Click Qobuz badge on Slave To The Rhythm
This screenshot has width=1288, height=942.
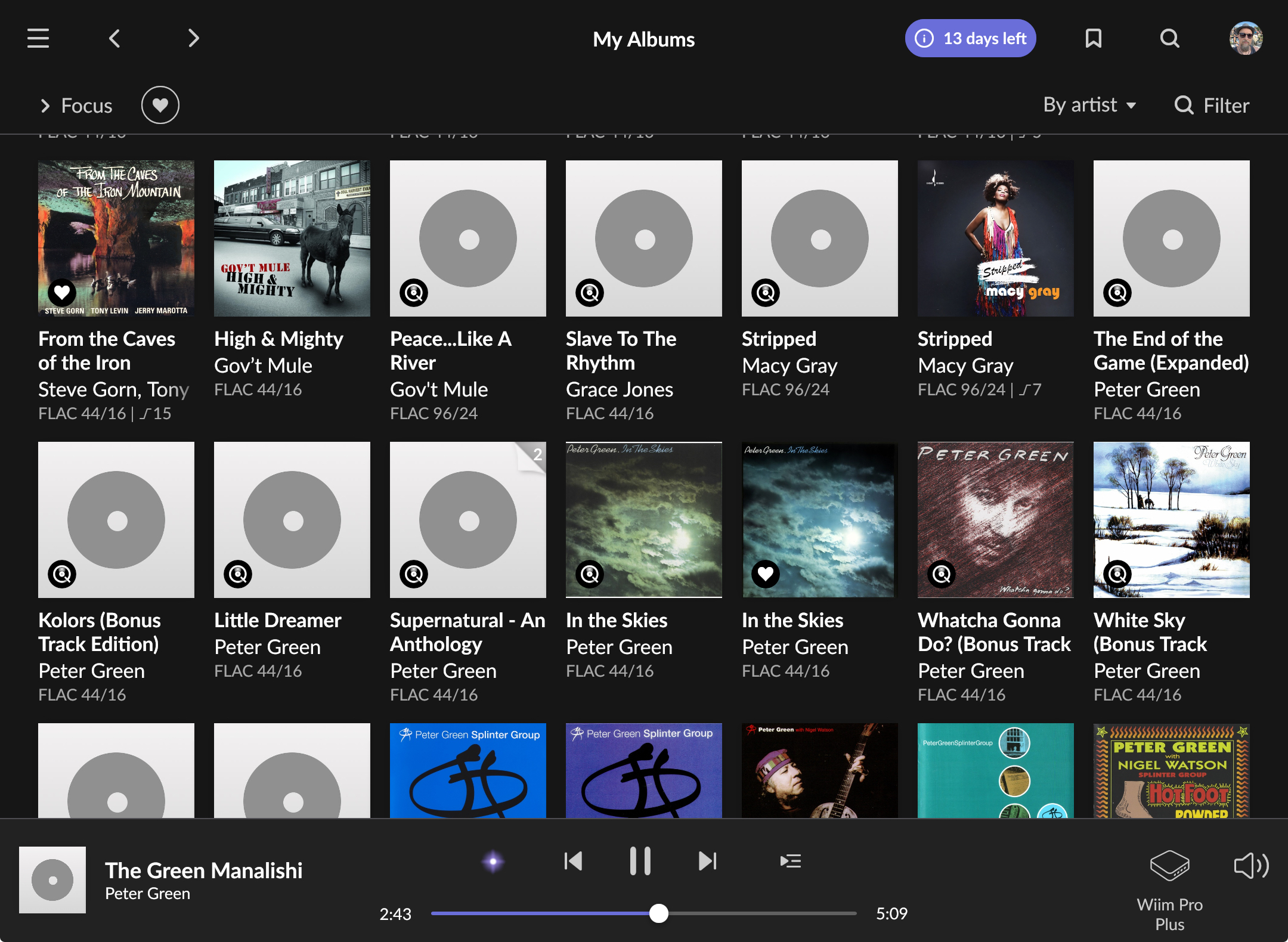click(x=590, y=293)
